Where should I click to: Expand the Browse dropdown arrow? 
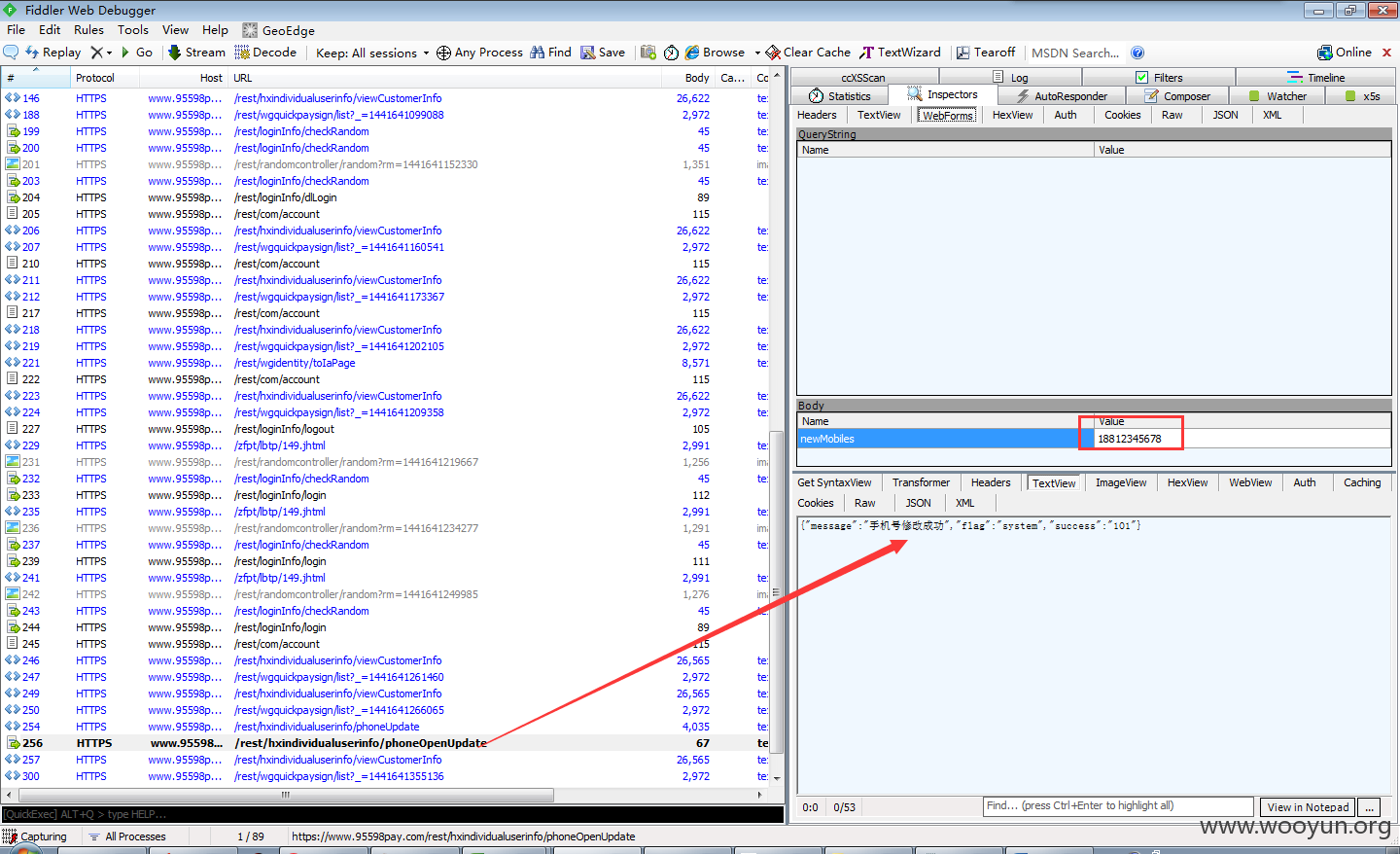click(x=757, y=53)
